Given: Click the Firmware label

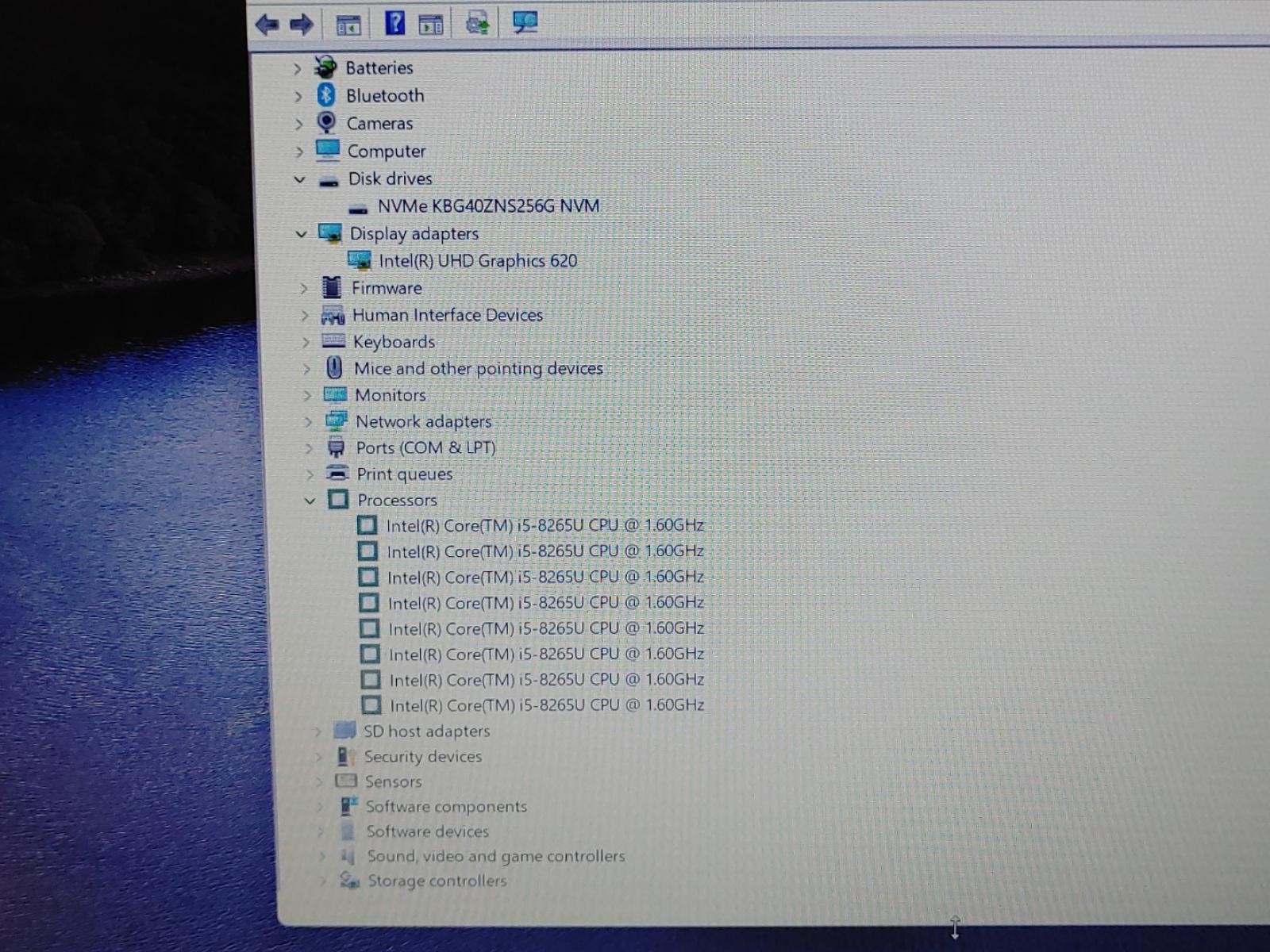Looking at the screenshot, I should point(387,288).
